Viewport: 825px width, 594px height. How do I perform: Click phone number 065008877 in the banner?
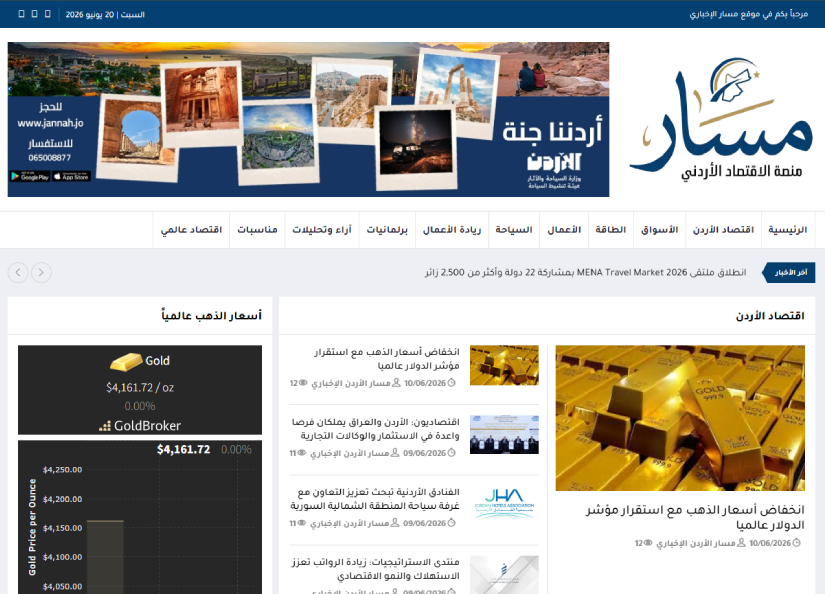[50, 158]
